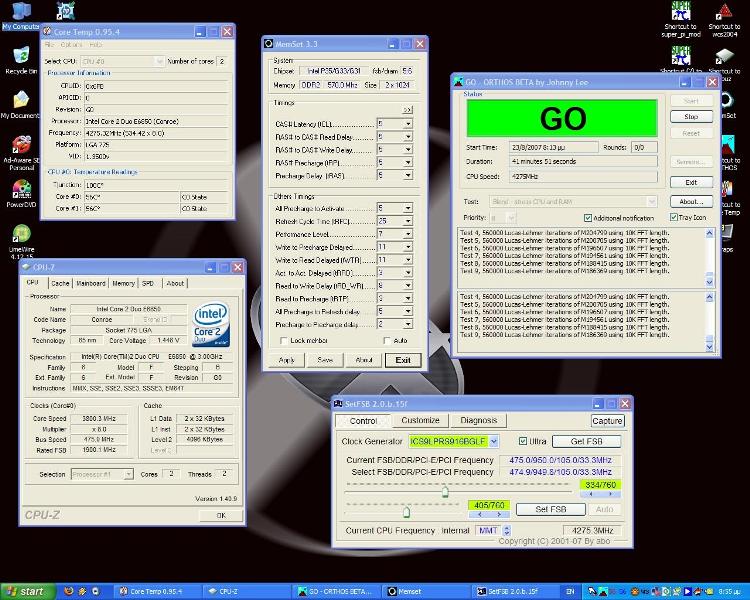Click Save button in MemSet

[325, 360]
